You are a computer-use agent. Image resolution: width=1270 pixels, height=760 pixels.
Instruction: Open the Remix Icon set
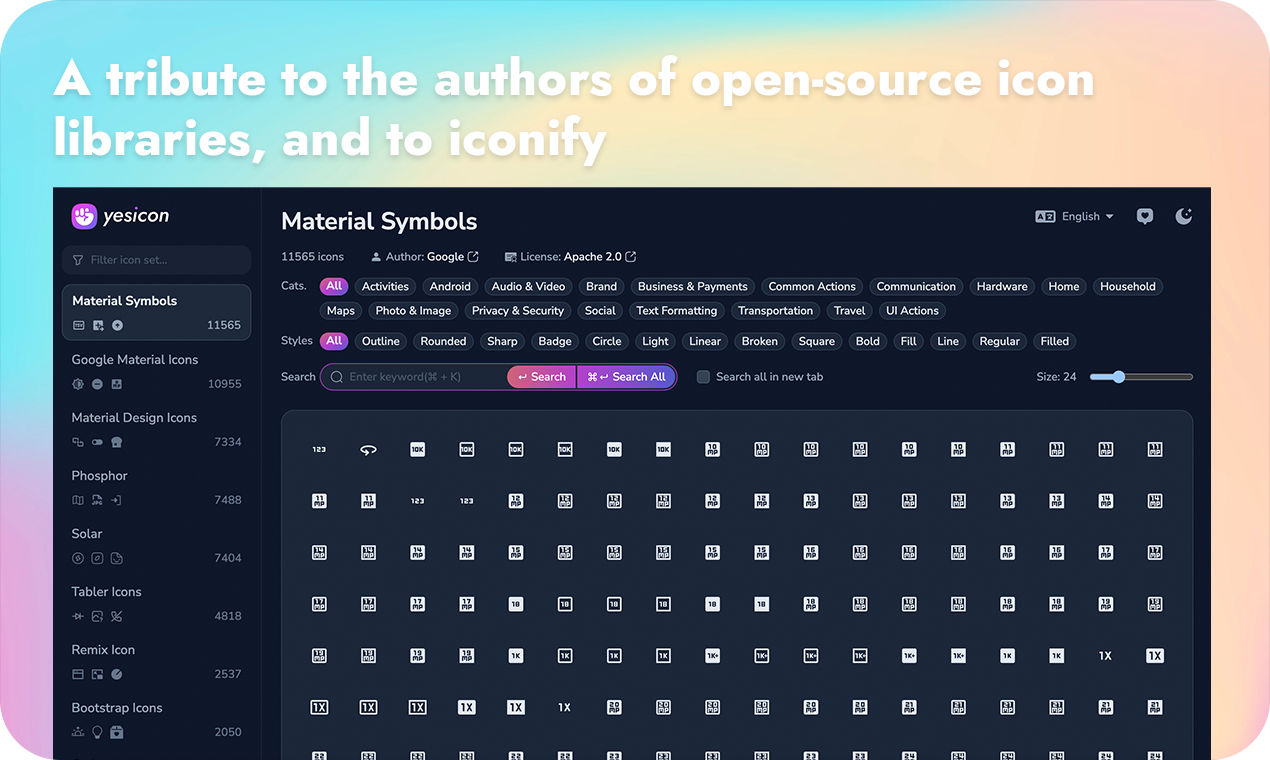[156, 661]
